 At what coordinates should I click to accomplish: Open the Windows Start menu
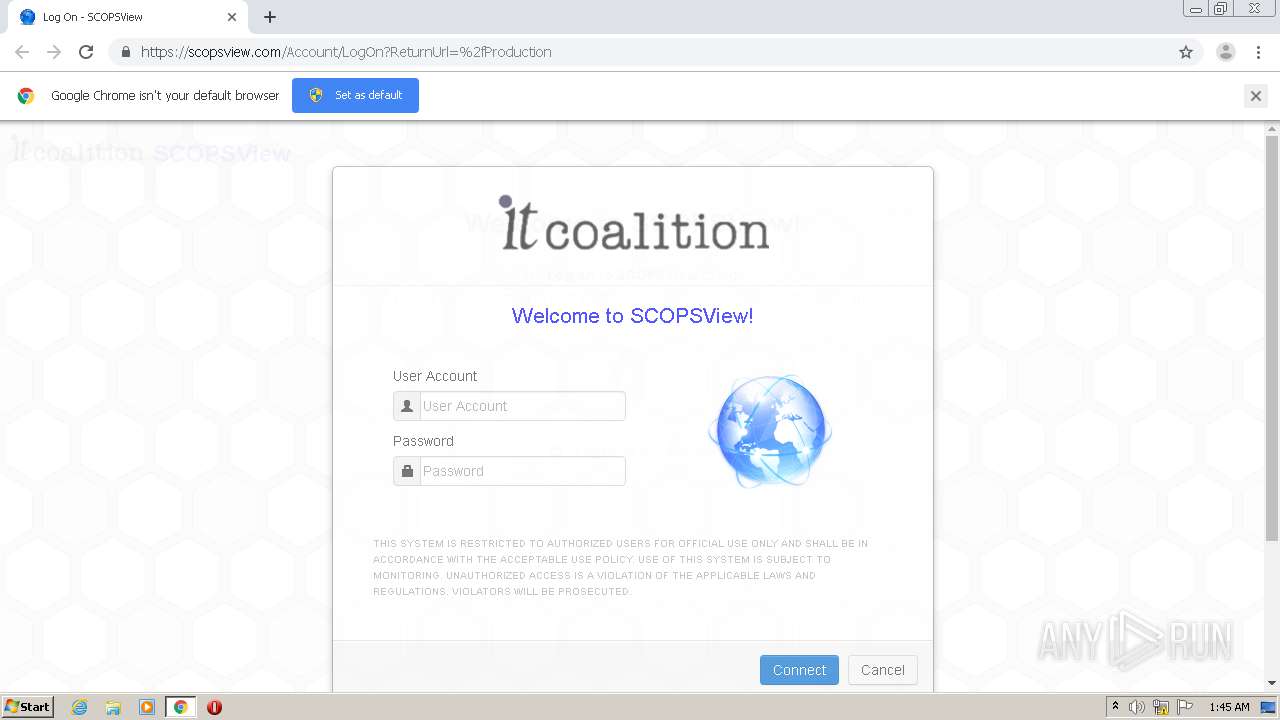28,707
